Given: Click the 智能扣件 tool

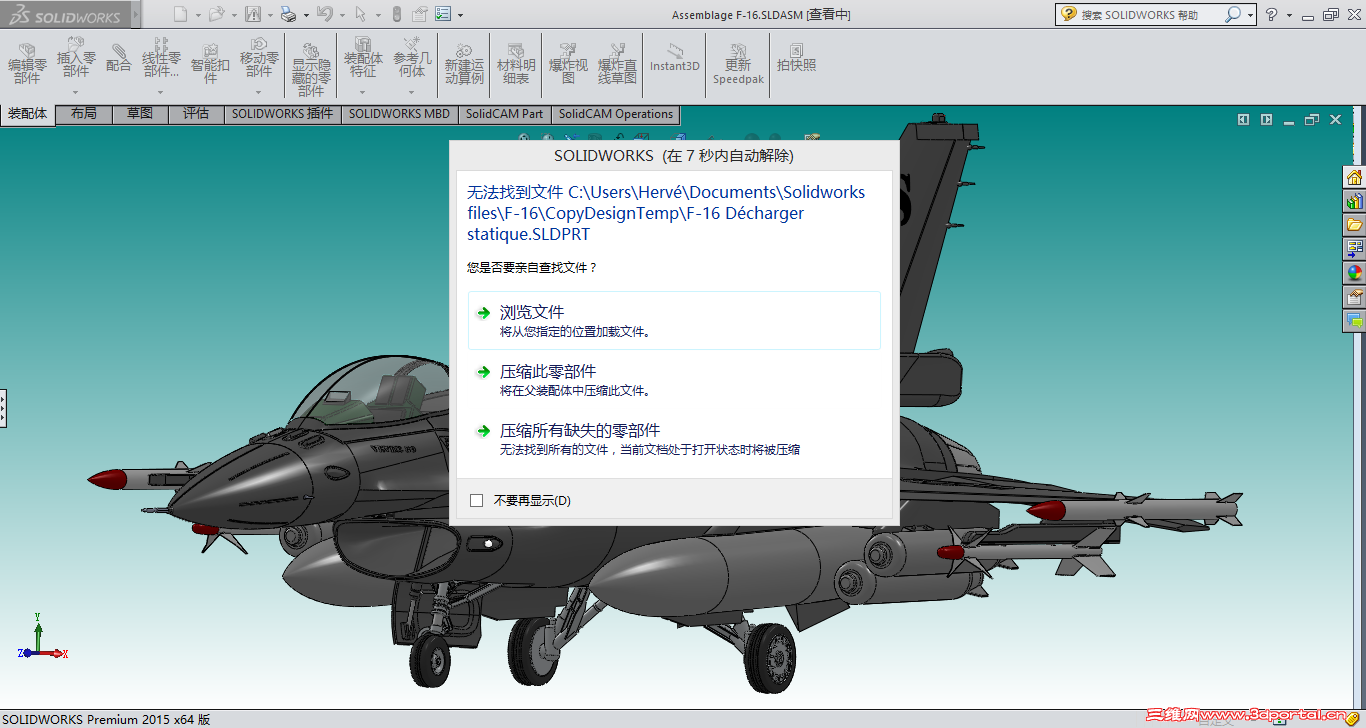Looking at the screenshot, I should point(210,65).
